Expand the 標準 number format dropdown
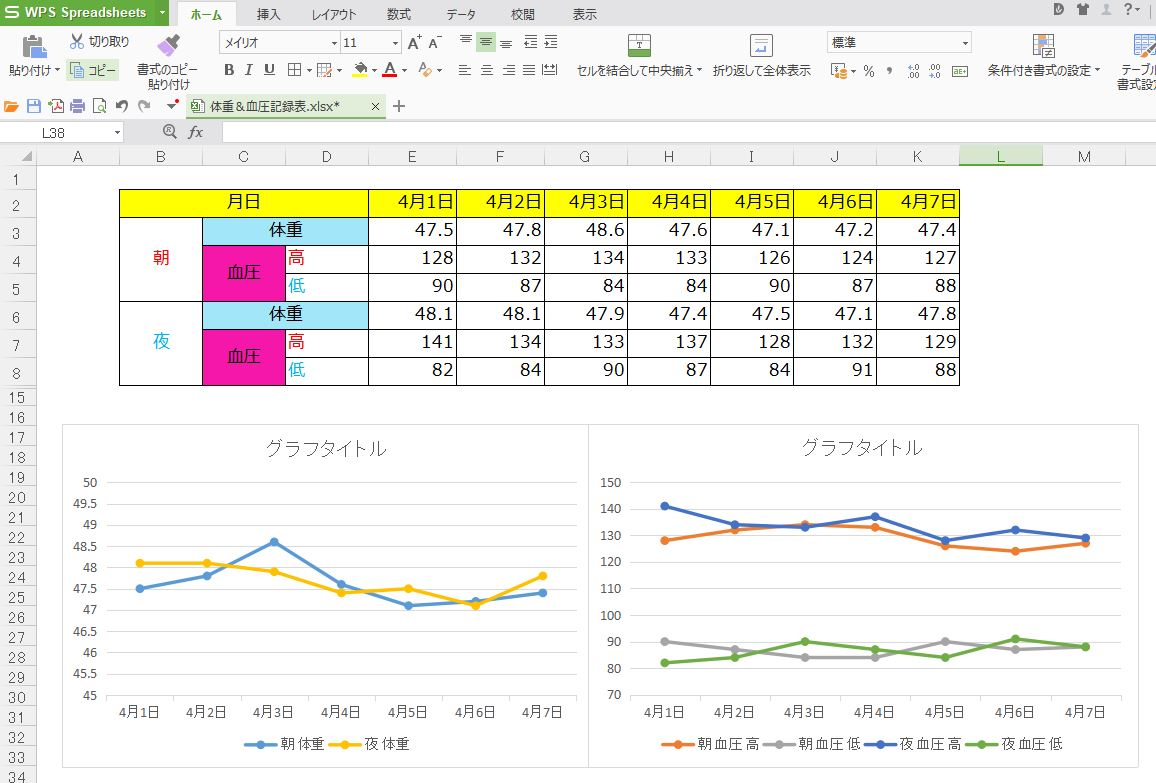The image size is (1156, 783). coord(965,43)
